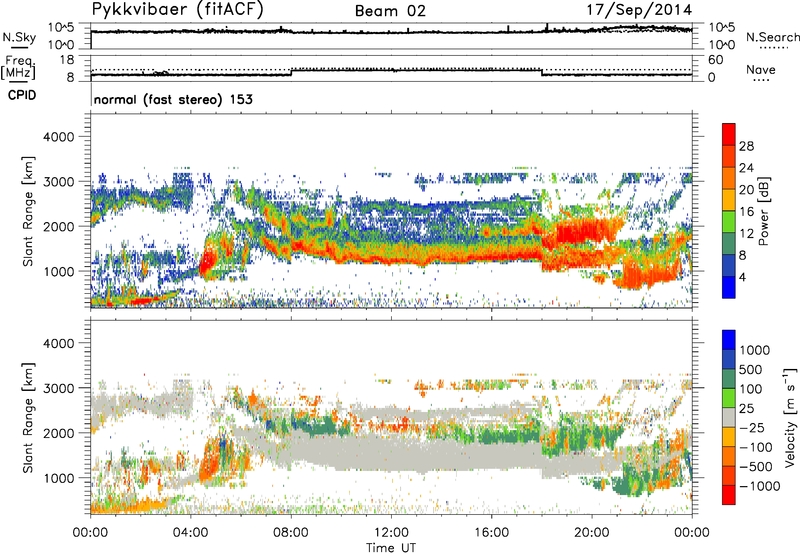Click the 'Time UT' axis title

click(391, 547)
